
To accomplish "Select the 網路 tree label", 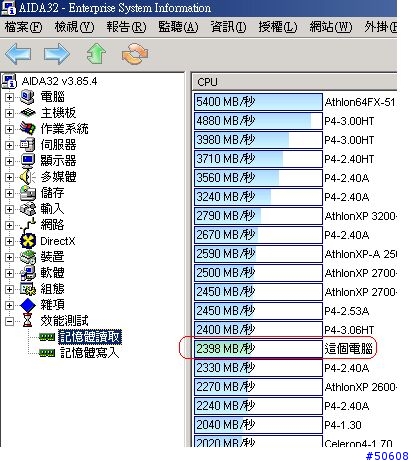I will 52,225.
